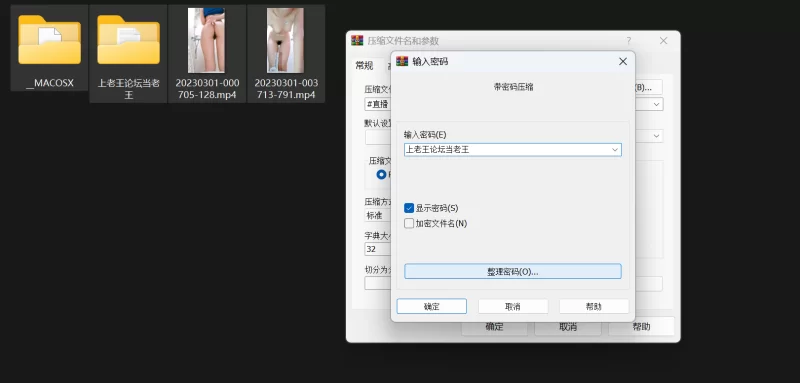
Task: Open the _MACOSX folder
Action: coord(49,47)
